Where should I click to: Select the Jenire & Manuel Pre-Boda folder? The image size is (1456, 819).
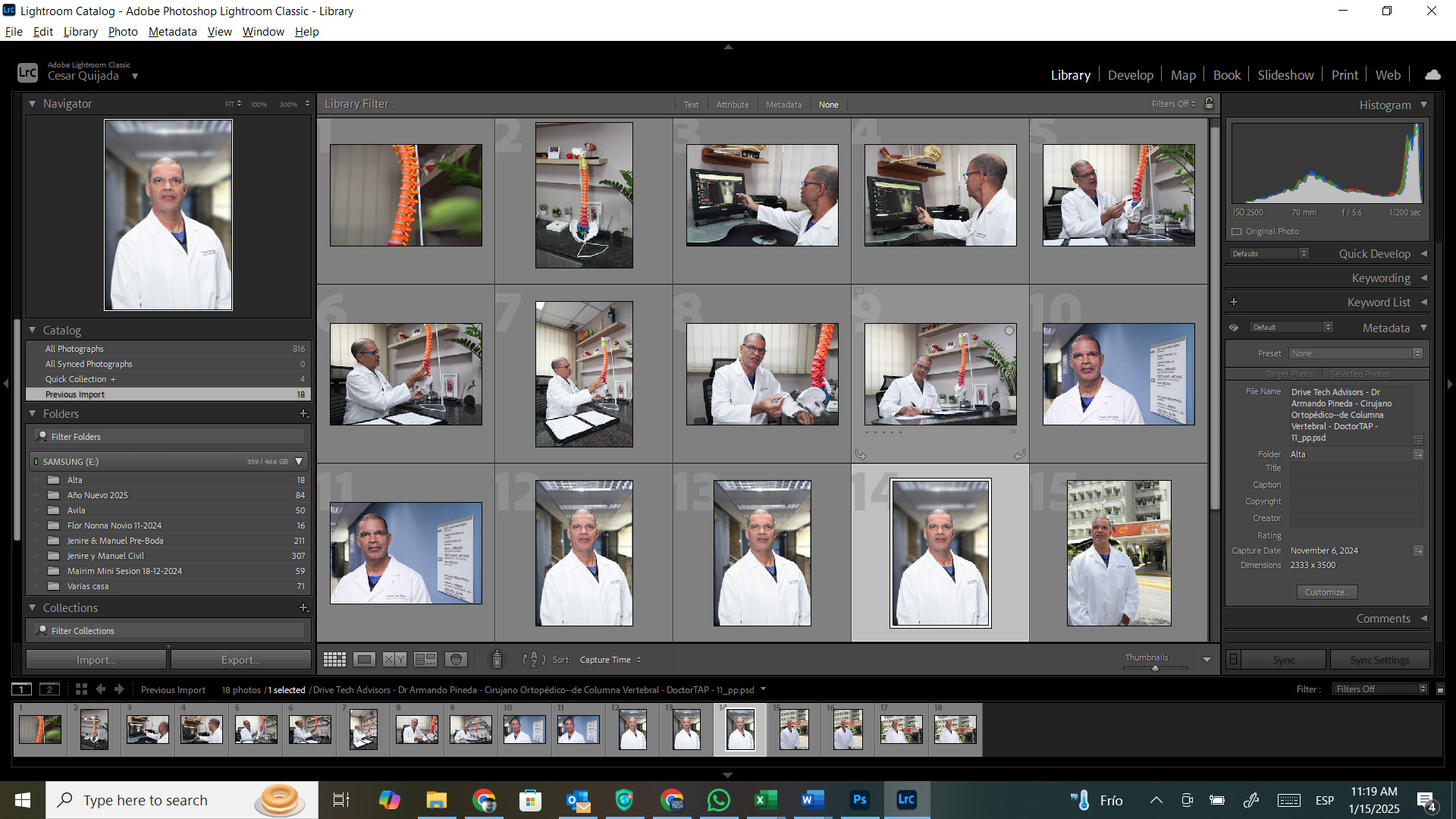coord(115,541)
